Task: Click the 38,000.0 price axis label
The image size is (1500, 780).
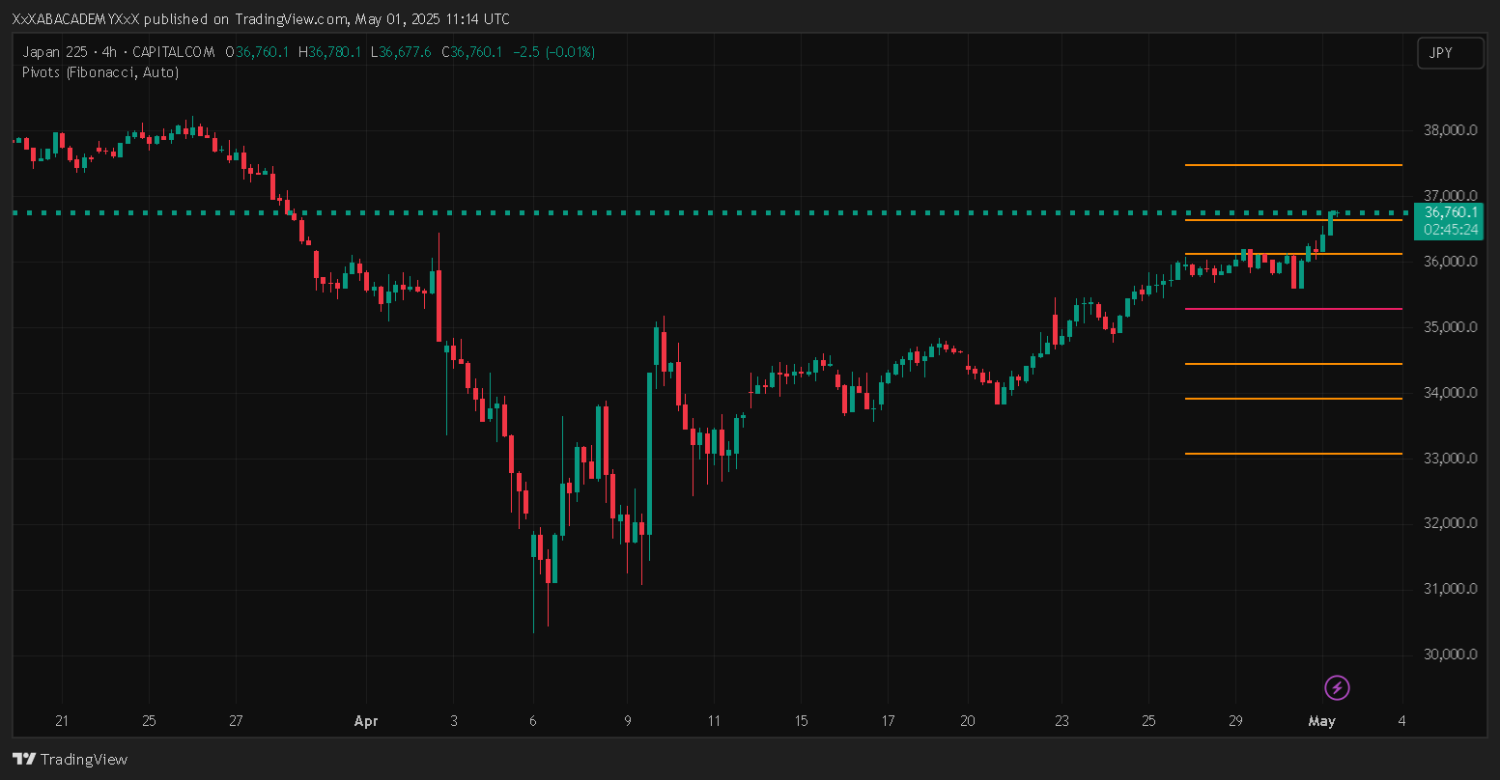Action: (1449, 130)
